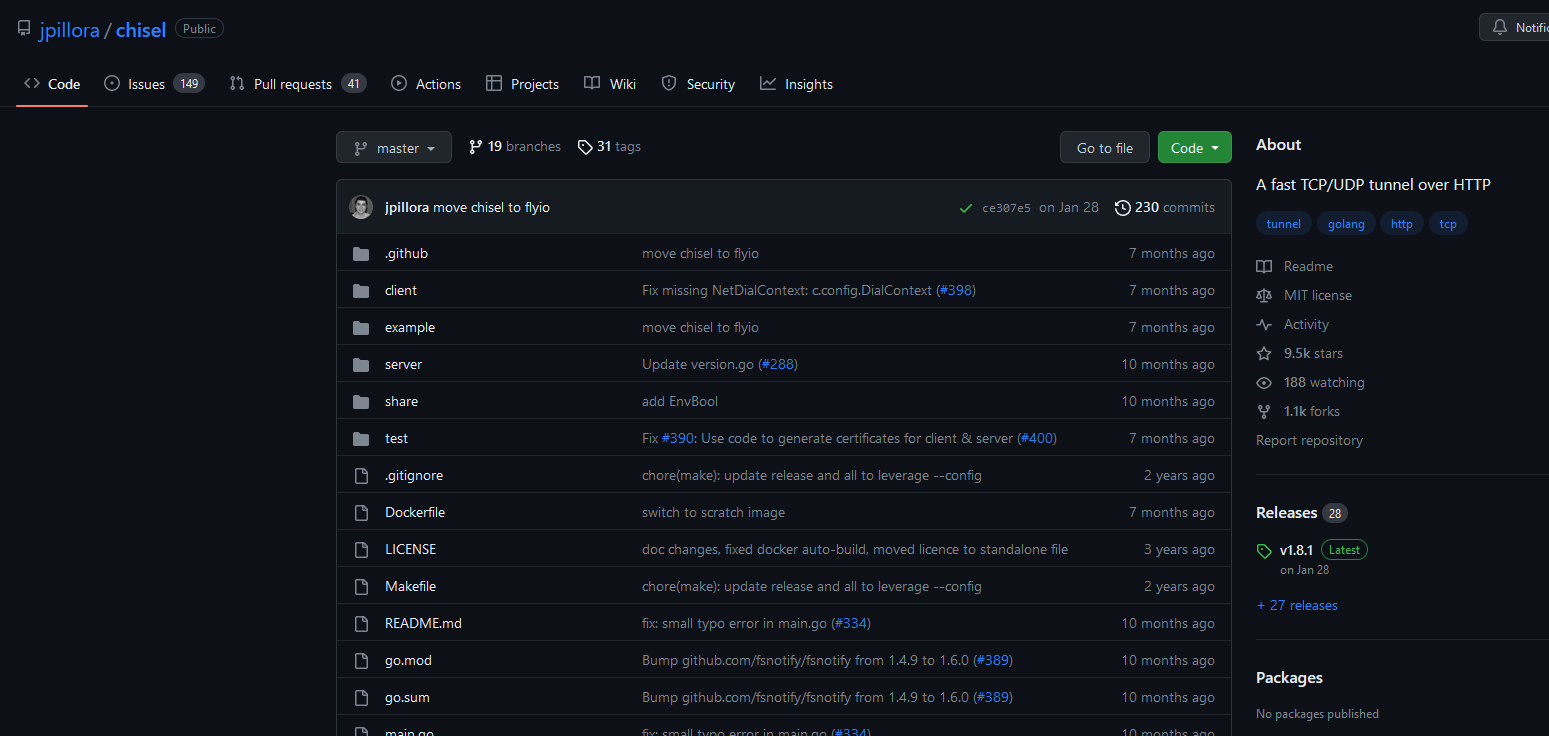The height and width of the screenshot is (736, 1549).
Task: View the 1.1k forks list
Action: [x=1298, y=412]
